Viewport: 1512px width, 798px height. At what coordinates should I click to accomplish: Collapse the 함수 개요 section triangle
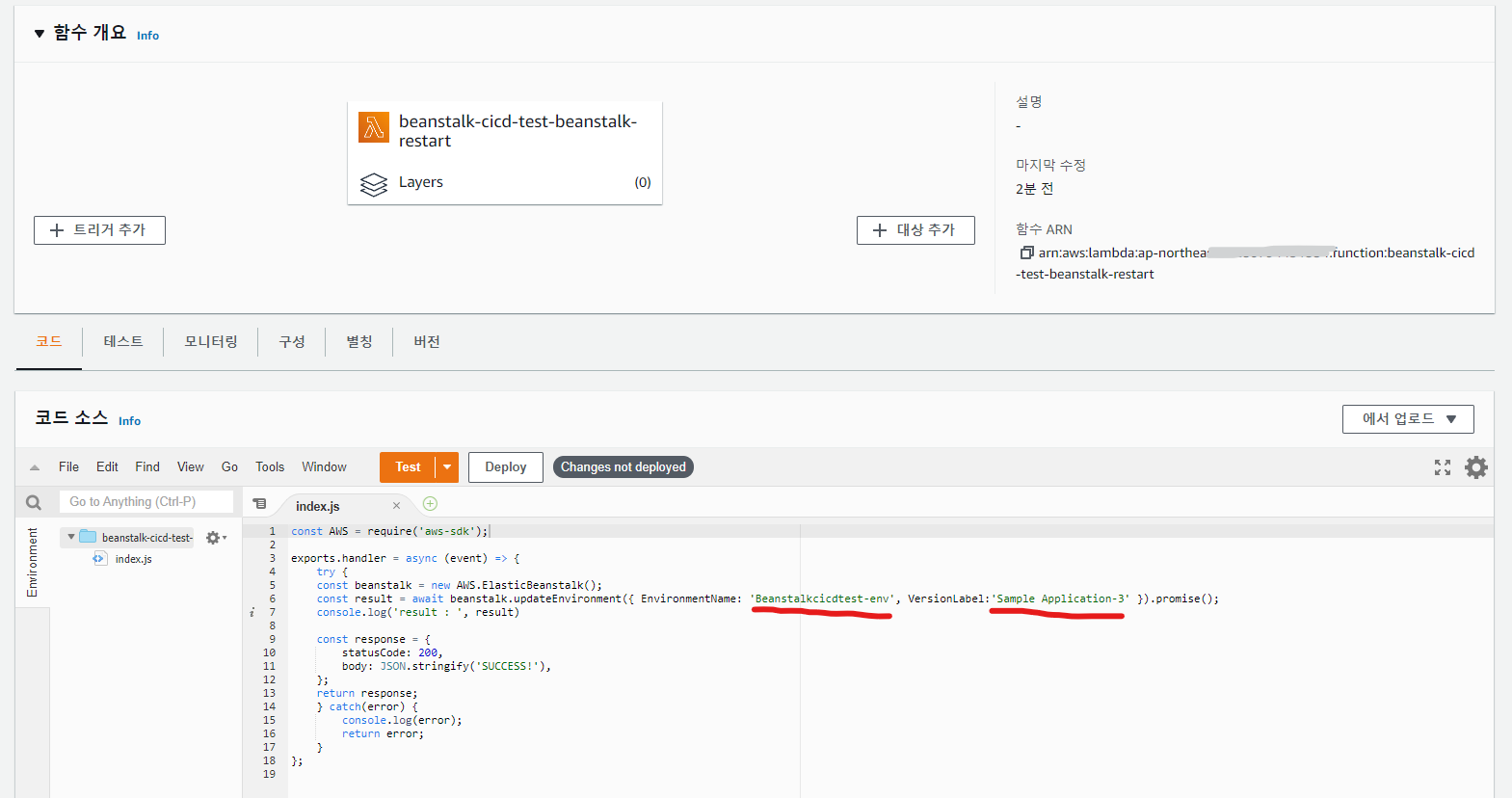40,34
